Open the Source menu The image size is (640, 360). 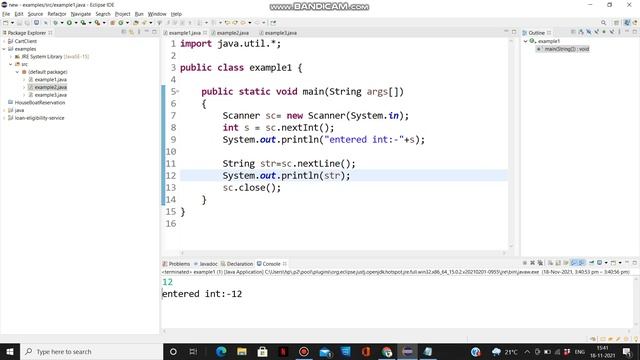(35, 14)
